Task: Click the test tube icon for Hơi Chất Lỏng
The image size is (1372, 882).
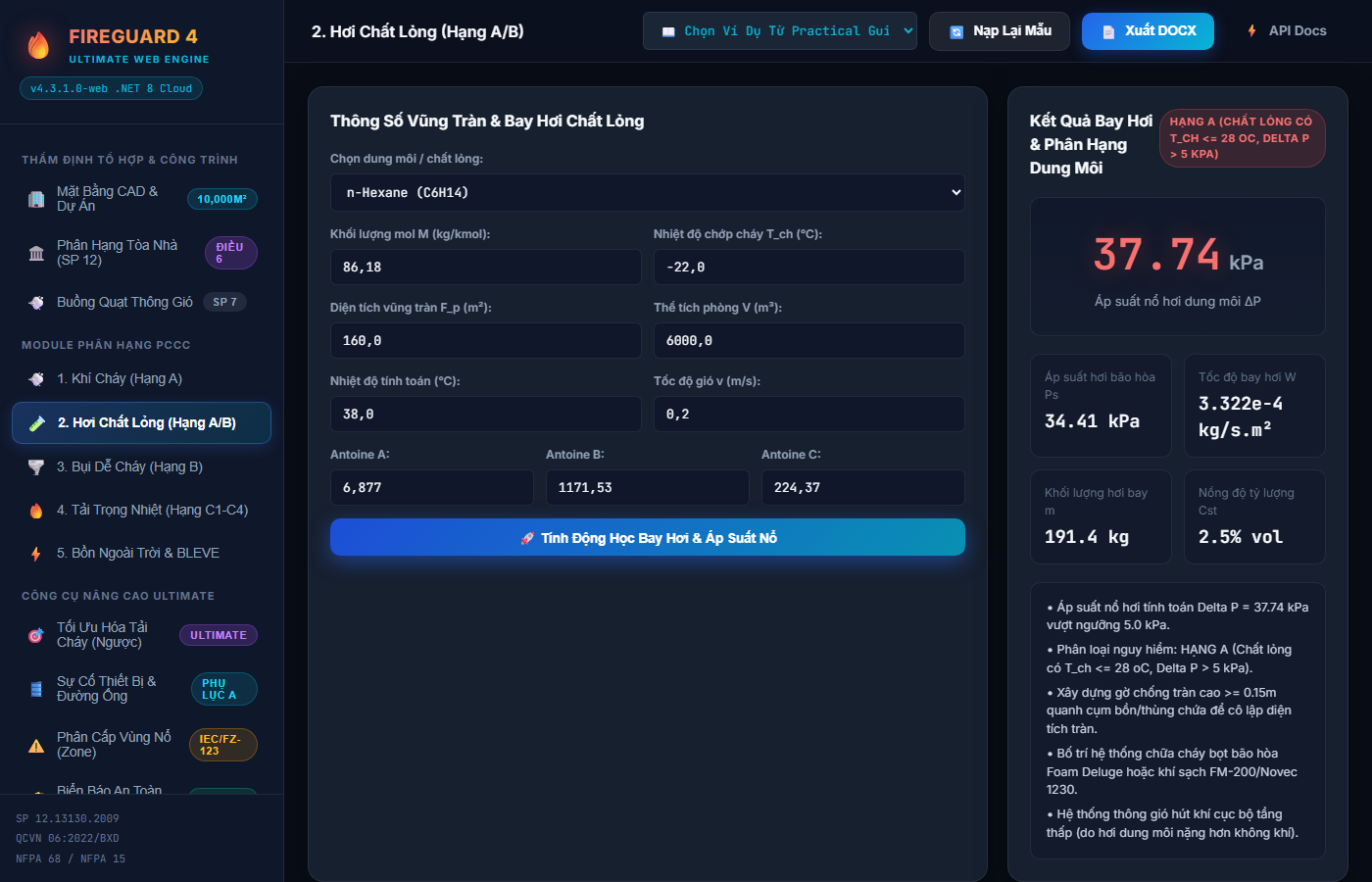Action: click(x=37, y=423)
